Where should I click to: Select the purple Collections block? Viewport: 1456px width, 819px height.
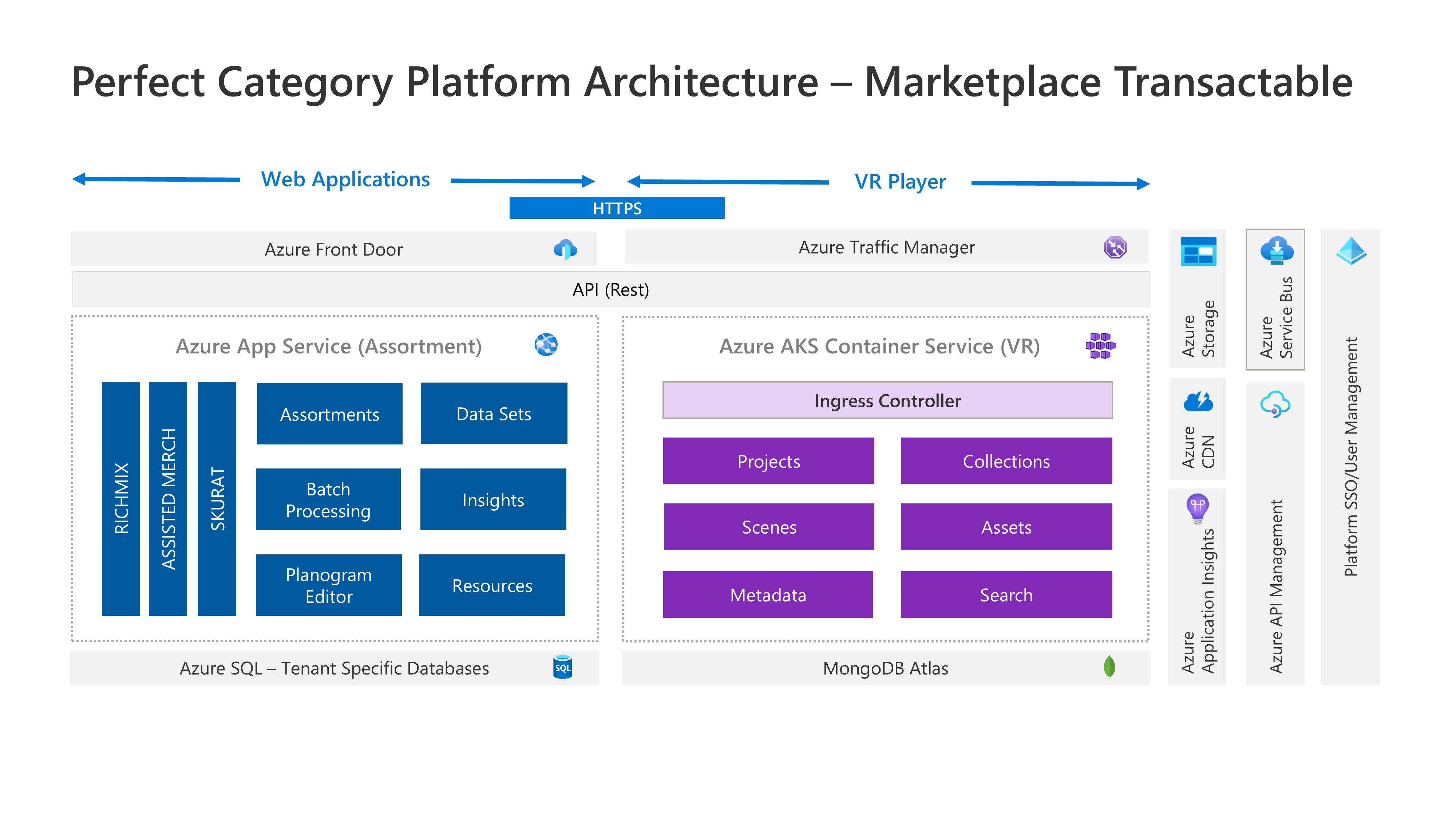pos(1005,461)
